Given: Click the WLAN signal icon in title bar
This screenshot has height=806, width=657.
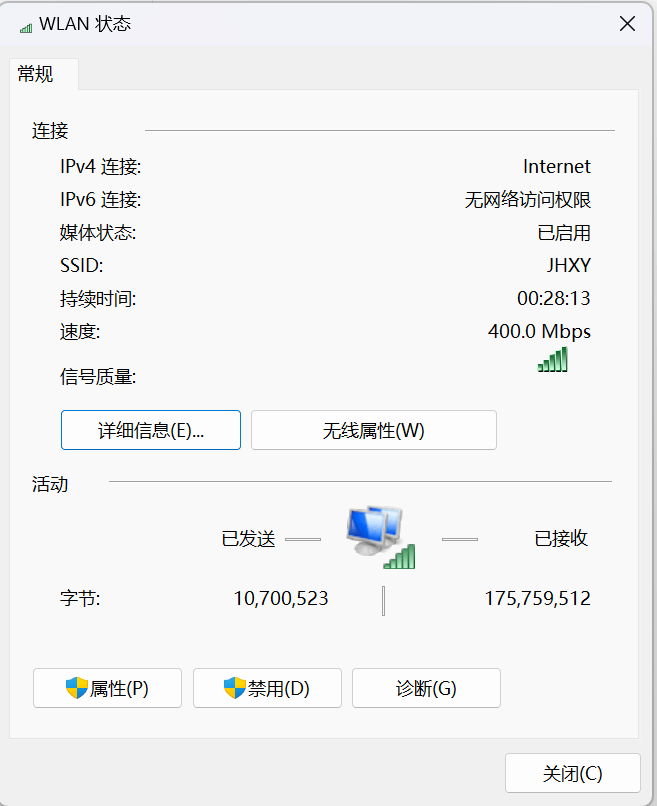Looking at the screenshot, I should tap(26, 28).
